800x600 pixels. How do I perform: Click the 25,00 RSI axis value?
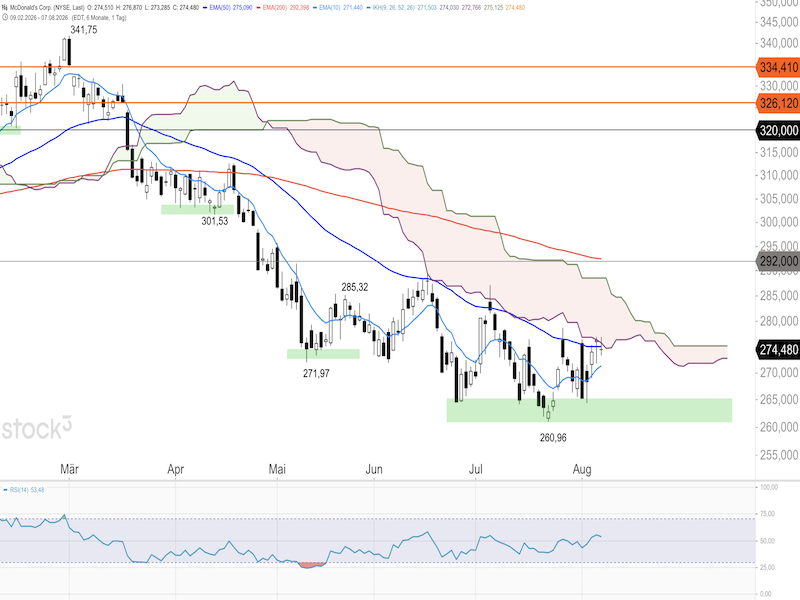click(x=769, y=567)
